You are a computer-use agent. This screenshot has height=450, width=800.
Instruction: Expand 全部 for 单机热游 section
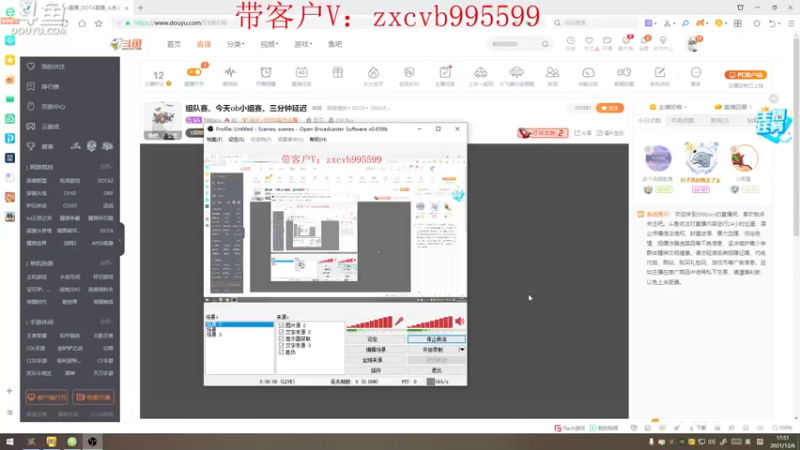[x=106, y=263]
